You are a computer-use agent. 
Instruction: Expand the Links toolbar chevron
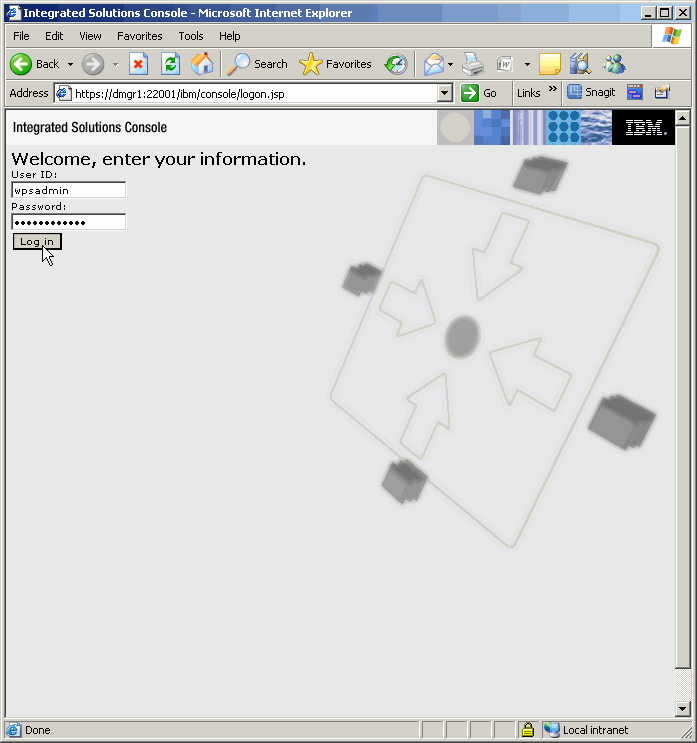coord(553,90)
